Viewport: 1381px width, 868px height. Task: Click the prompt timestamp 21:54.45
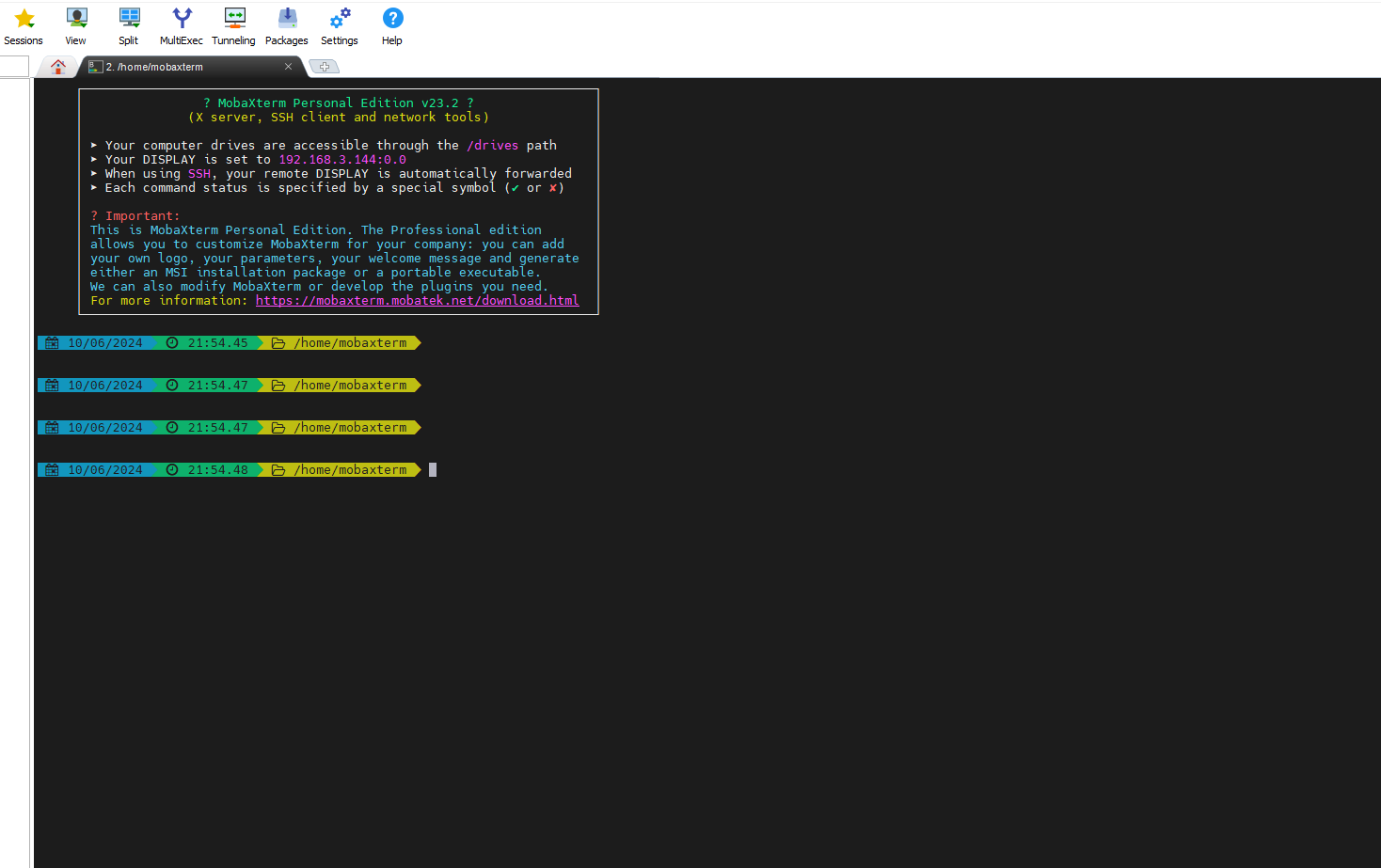pos(218,343)
